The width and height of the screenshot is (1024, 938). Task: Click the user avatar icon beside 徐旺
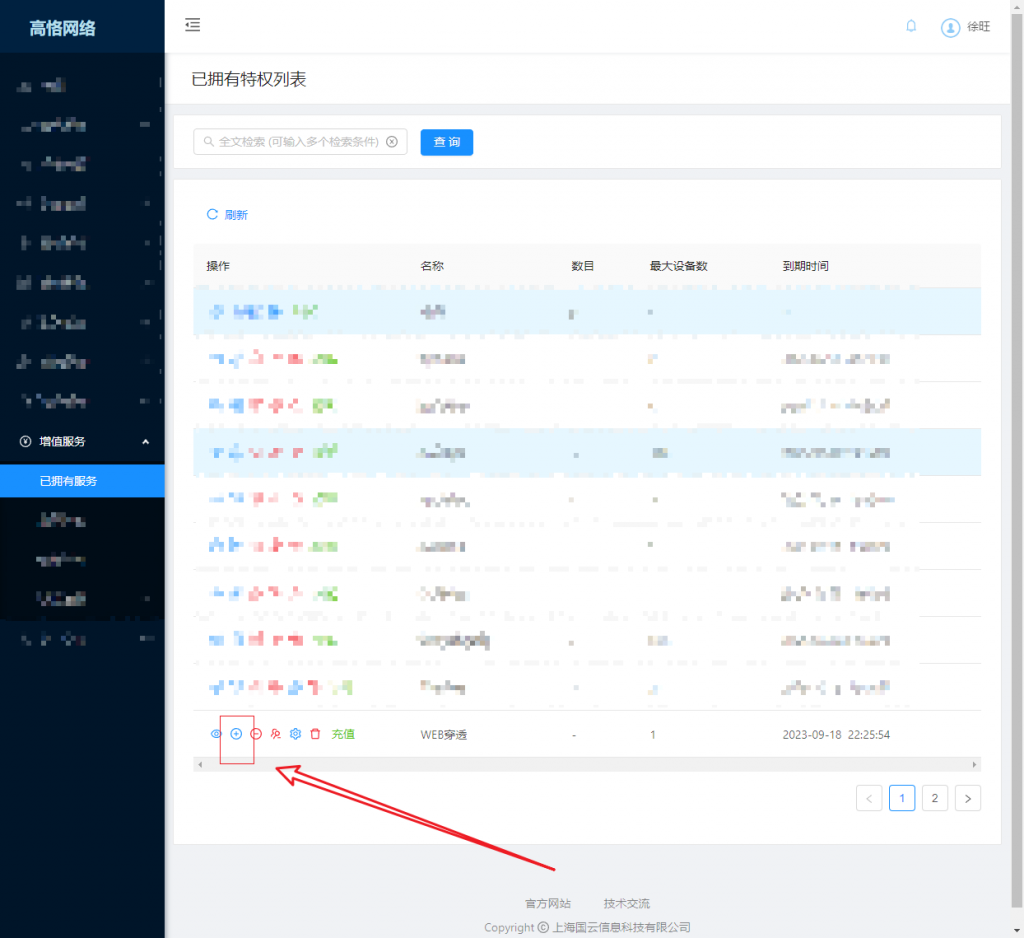[950, 28]
